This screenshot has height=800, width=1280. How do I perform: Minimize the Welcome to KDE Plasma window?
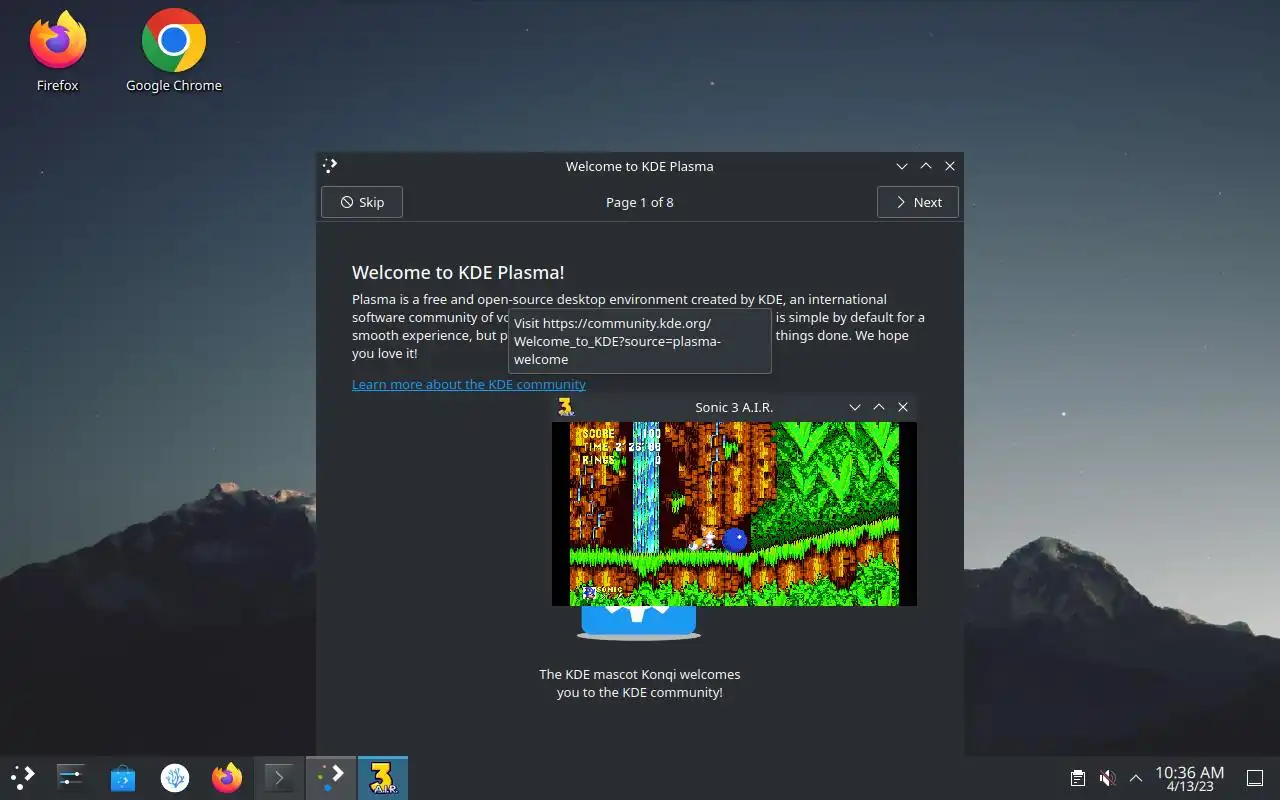902,166
